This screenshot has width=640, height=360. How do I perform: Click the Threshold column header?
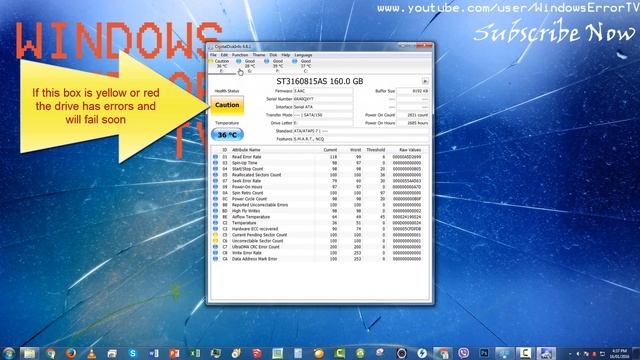376,150
